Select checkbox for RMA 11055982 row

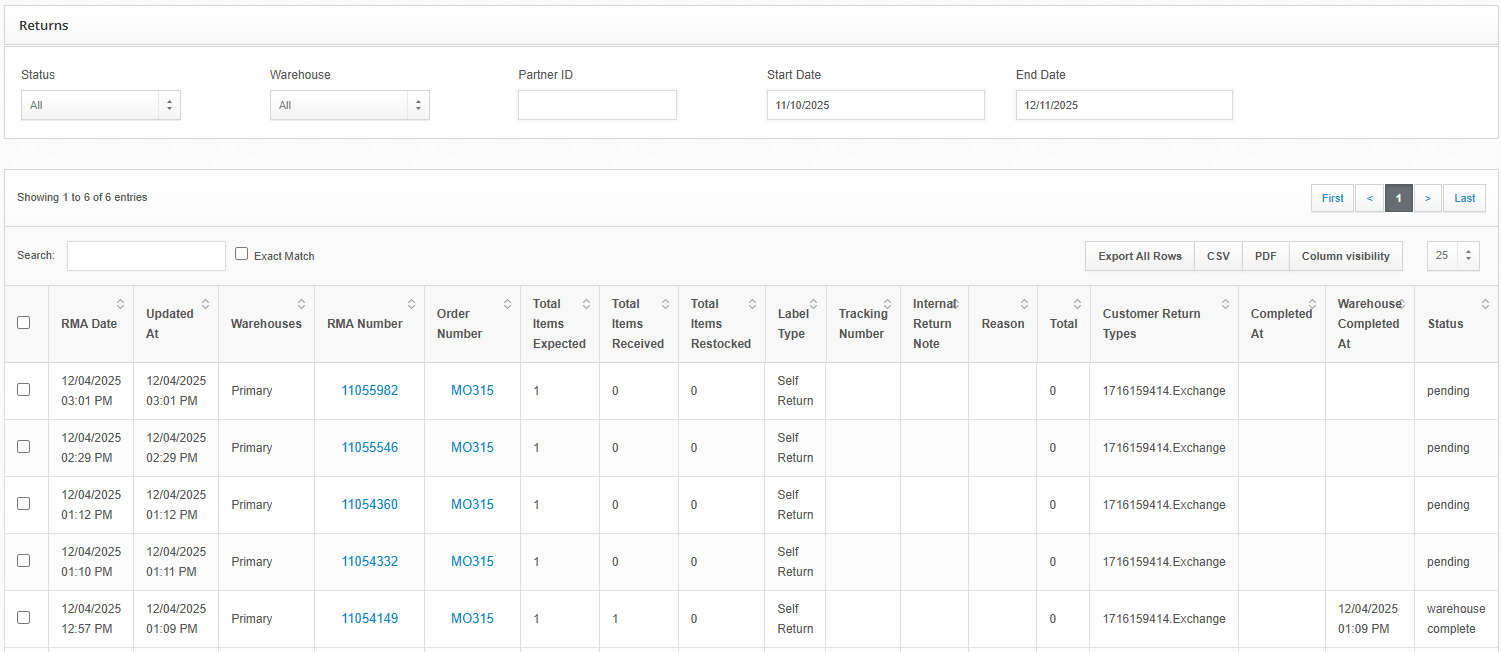click(x=24, y=390)
